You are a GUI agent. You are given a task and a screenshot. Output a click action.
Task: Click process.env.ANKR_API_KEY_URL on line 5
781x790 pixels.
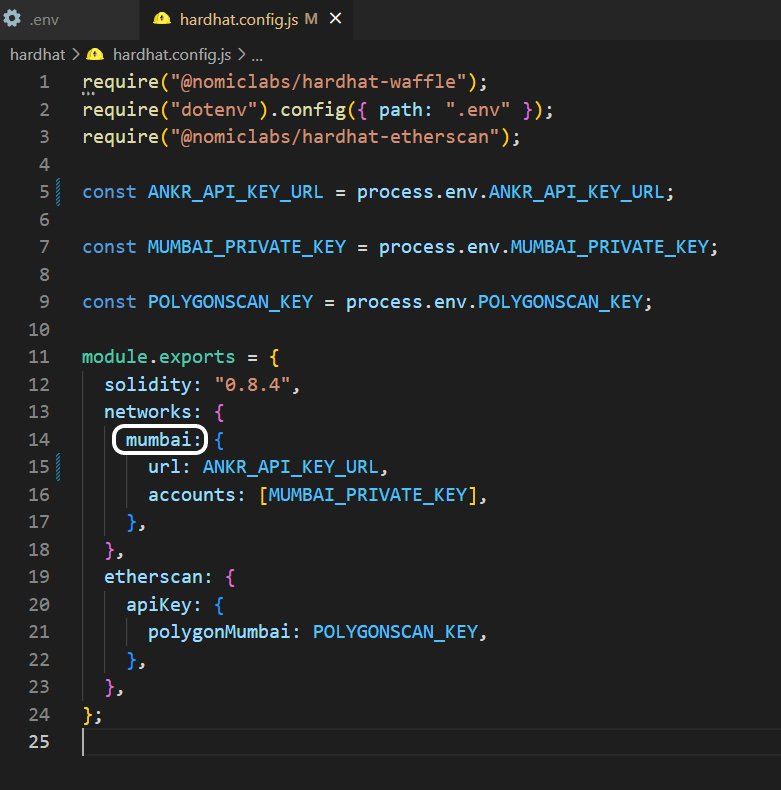pyautogui.click(x=510, y=192)
